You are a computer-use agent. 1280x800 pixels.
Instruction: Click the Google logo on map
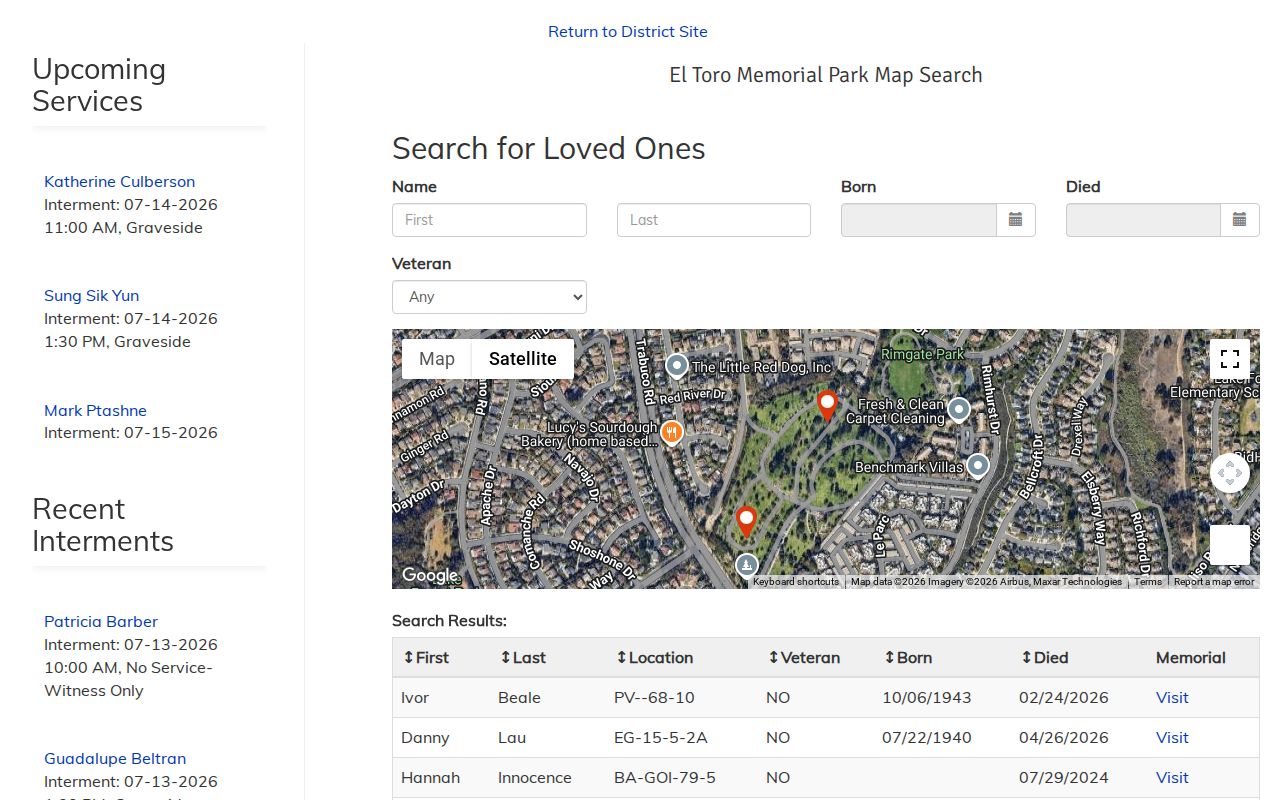[x=429, y=575]
